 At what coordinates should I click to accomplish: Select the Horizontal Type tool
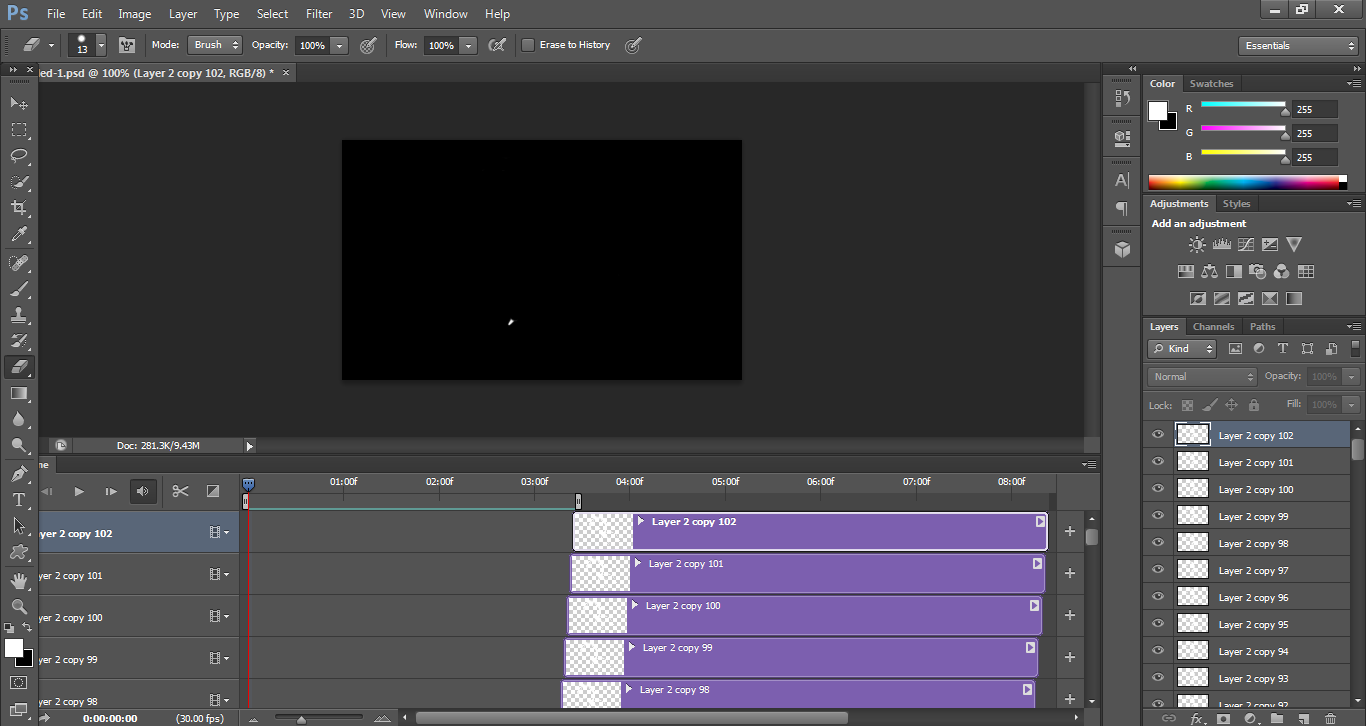pyautogui.click(x=19, y=500)
